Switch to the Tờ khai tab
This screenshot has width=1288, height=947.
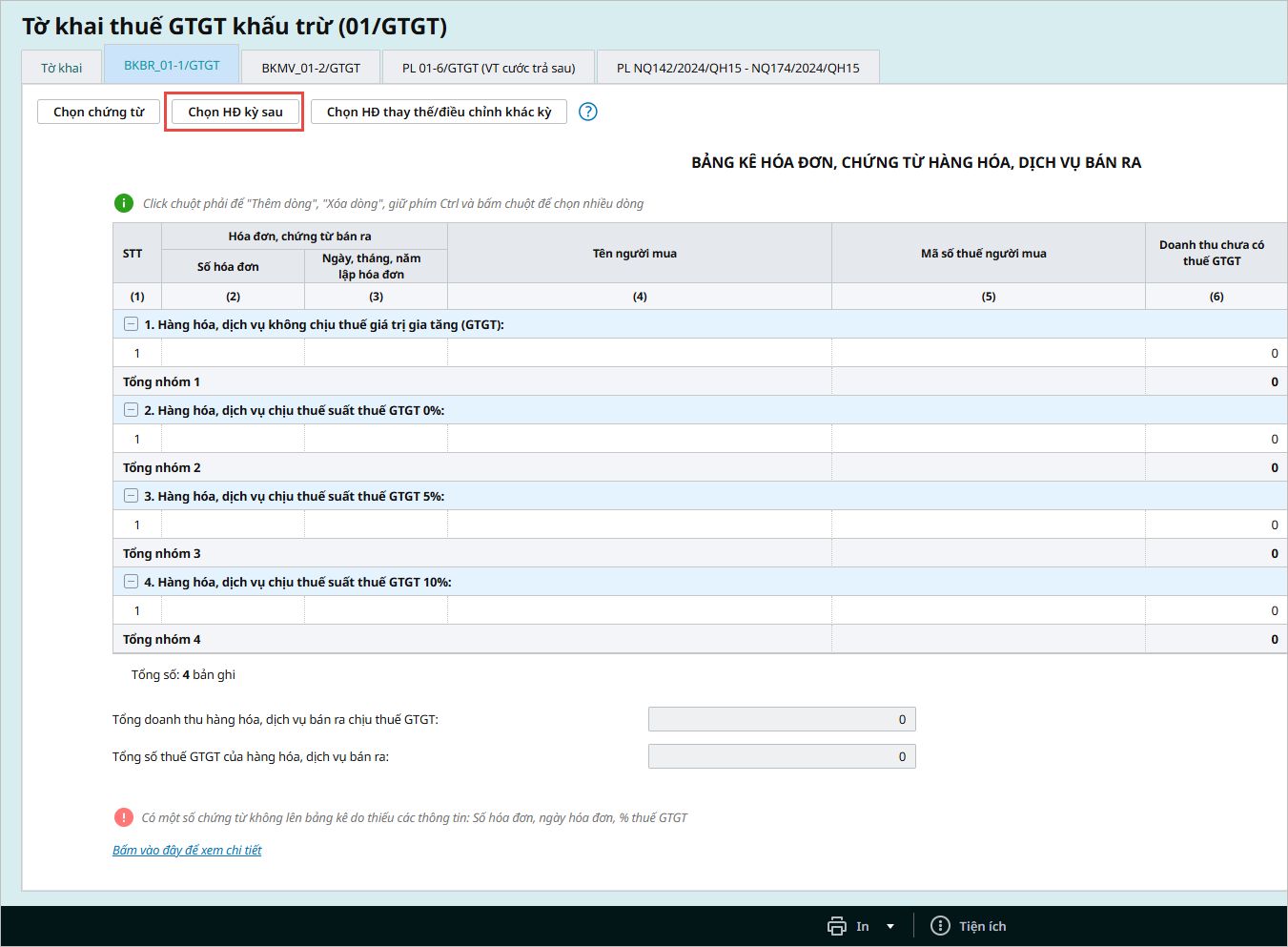[x=62, y=68]
